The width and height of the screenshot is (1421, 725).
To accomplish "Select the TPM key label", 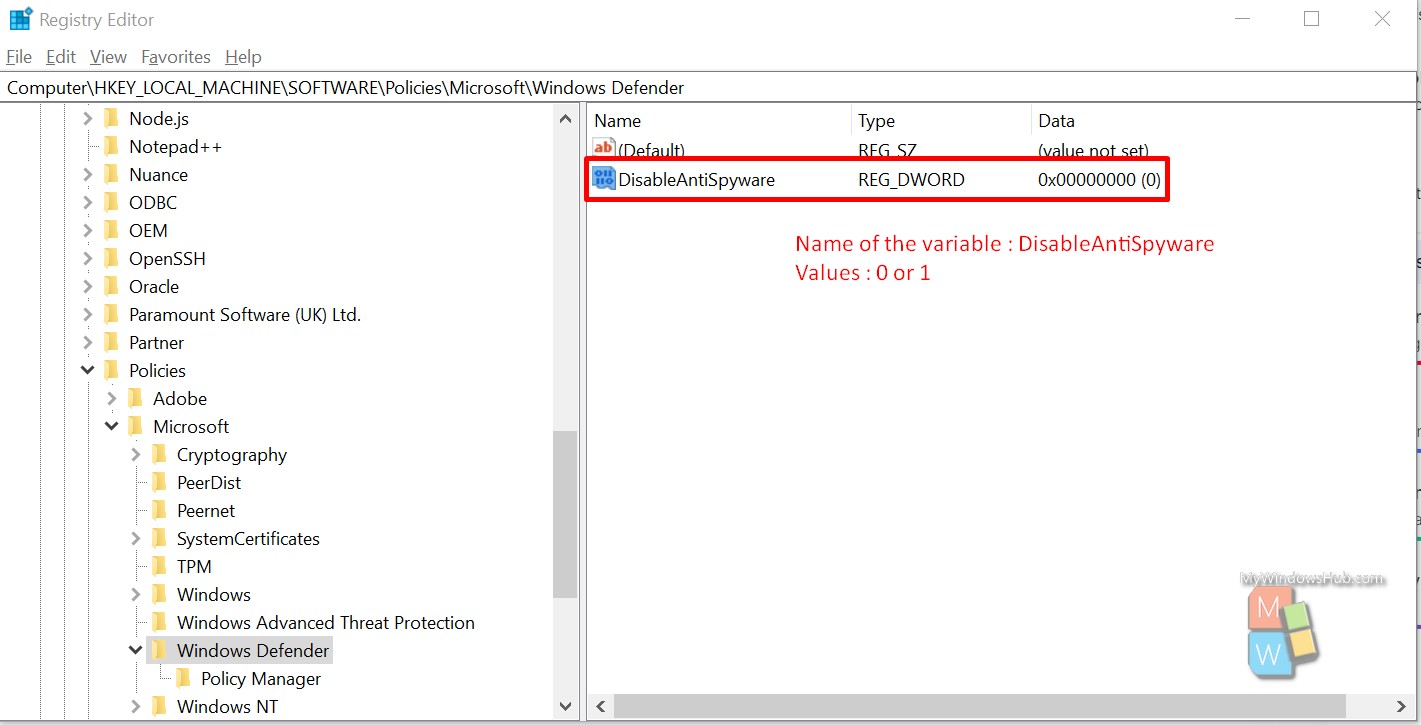I will (194, 566).
